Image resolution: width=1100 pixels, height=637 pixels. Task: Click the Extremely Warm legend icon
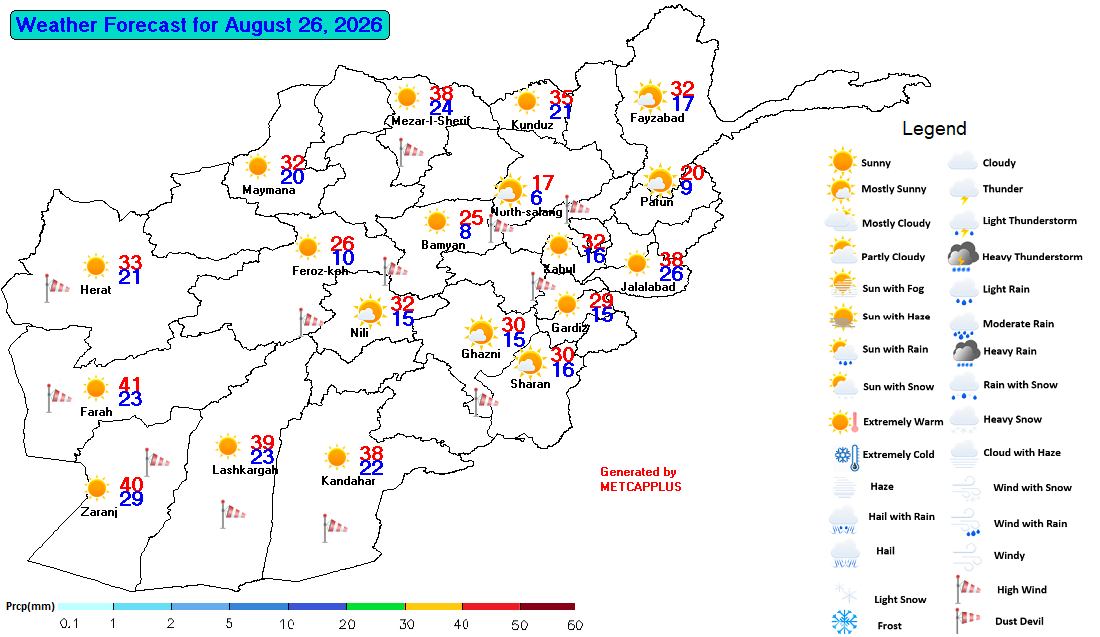(x=843, y=422)
